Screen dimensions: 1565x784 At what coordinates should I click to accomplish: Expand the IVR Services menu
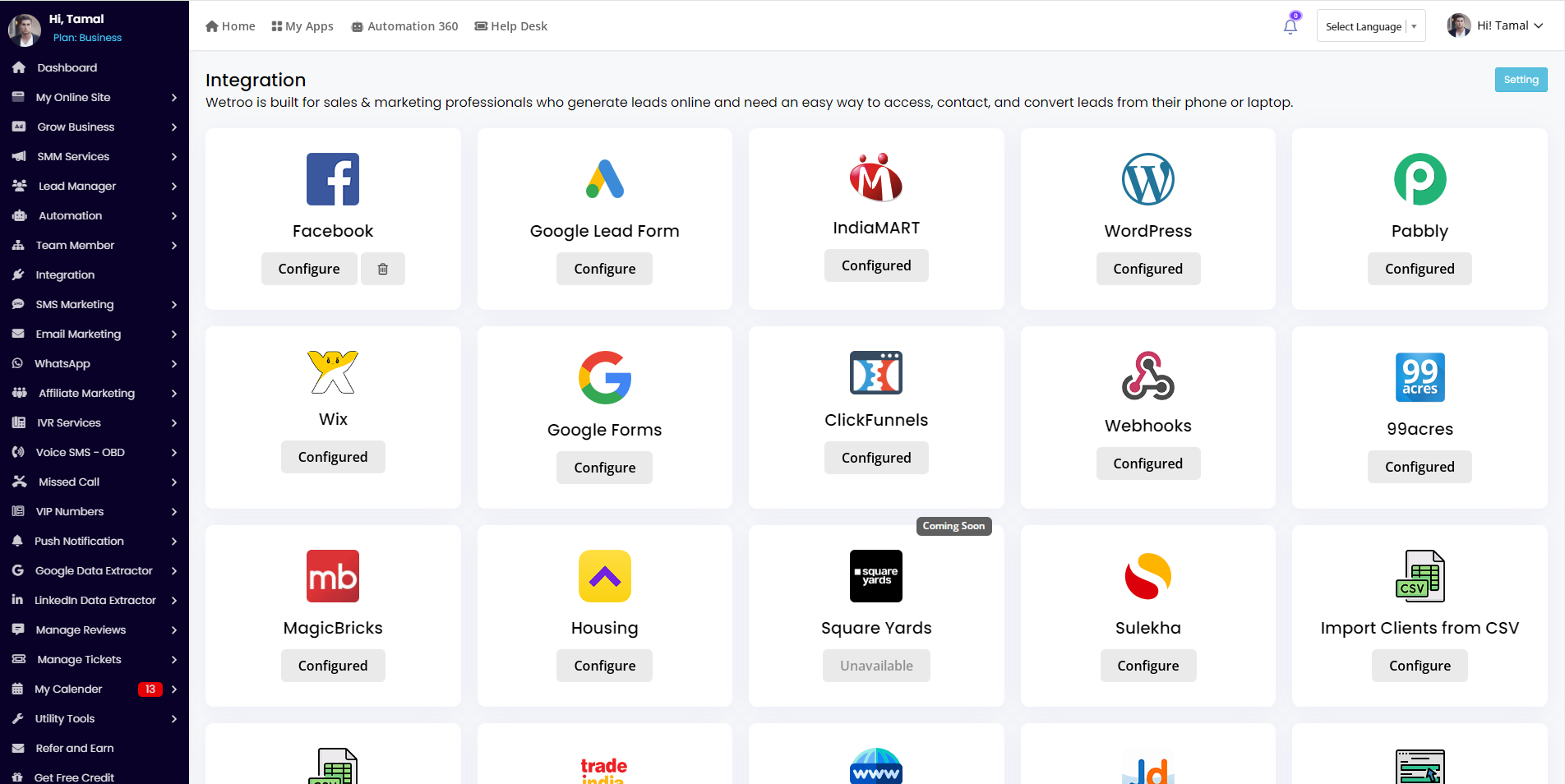click(95, 422)
